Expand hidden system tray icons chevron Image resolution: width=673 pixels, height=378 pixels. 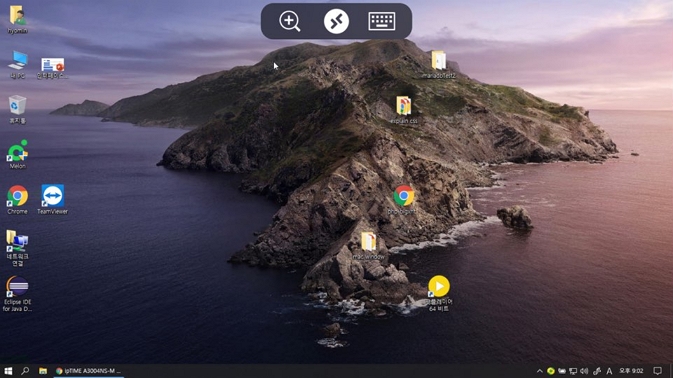(540, 371)
